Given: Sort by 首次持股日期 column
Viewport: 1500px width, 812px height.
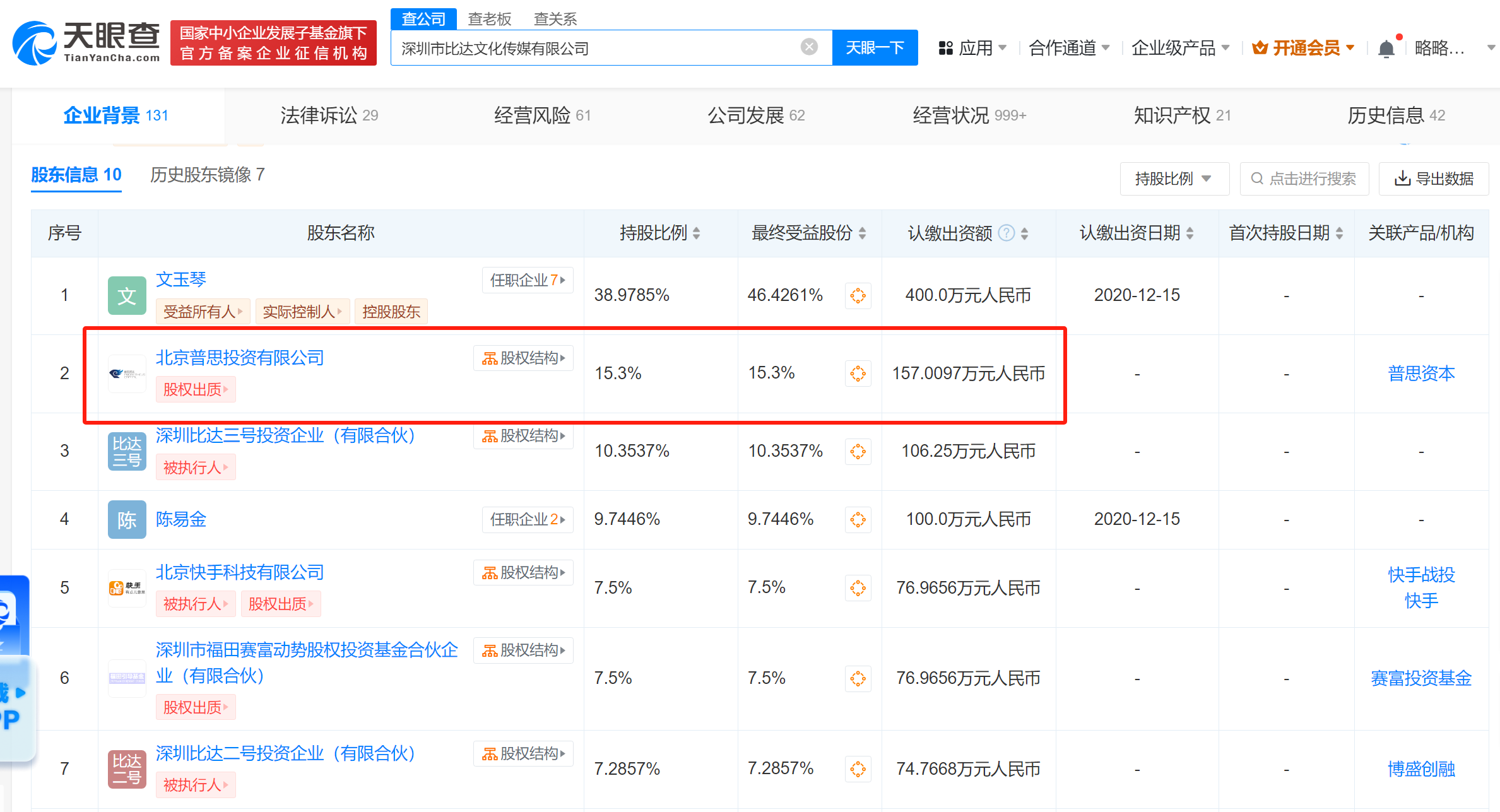Looking at the screenshot, I should click(1339, 233).
